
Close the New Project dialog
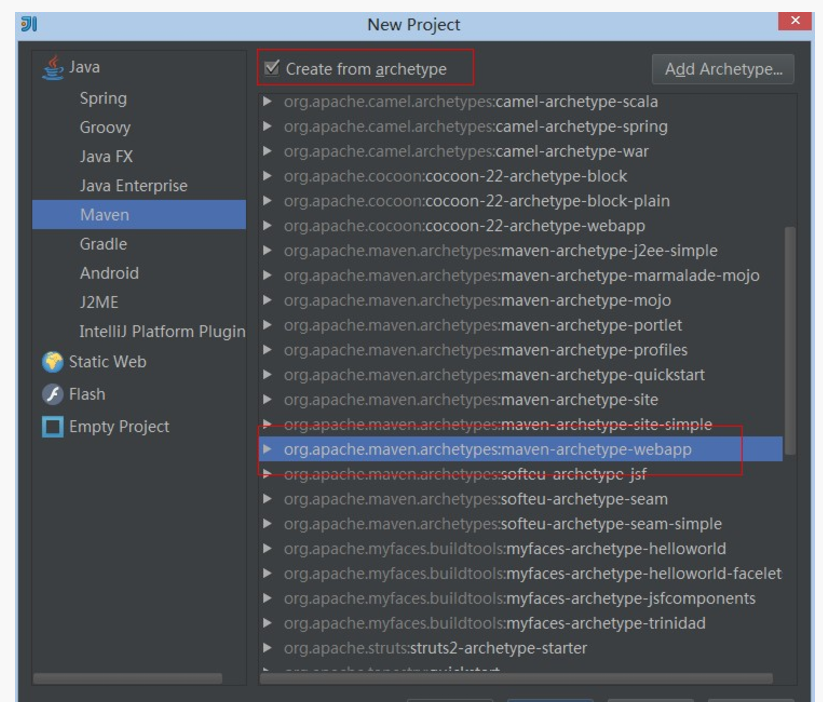(795, 21)
